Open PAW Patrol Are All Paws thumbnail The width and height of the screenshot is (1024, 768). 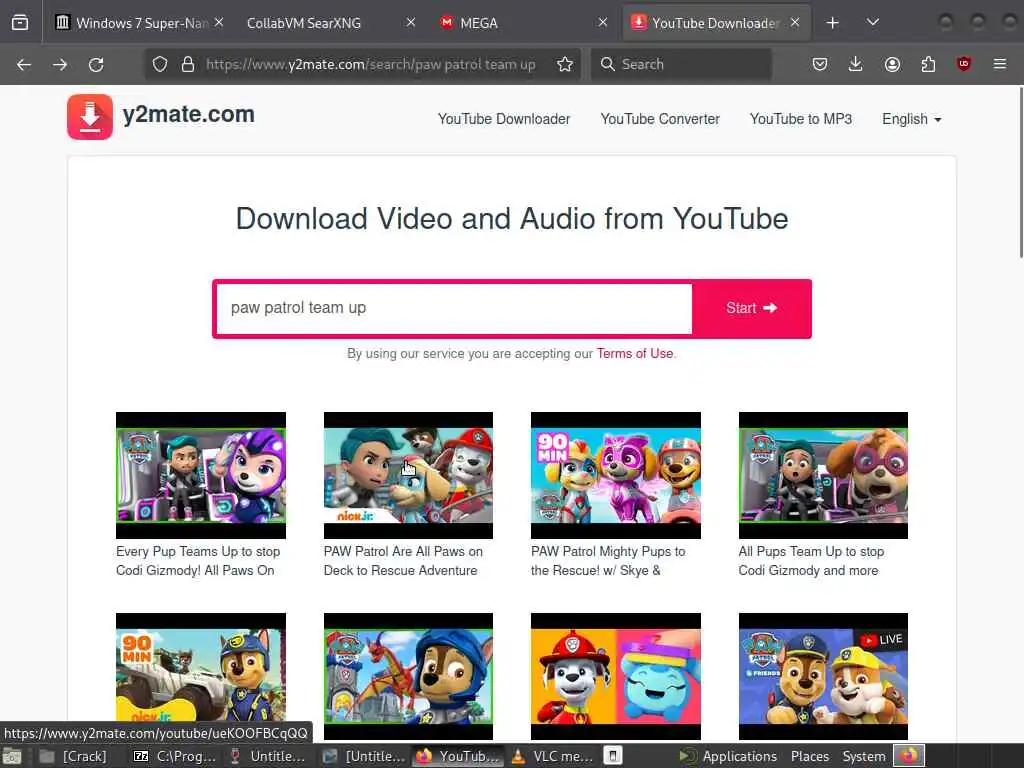pyautogui.click(x=408, y=475)
